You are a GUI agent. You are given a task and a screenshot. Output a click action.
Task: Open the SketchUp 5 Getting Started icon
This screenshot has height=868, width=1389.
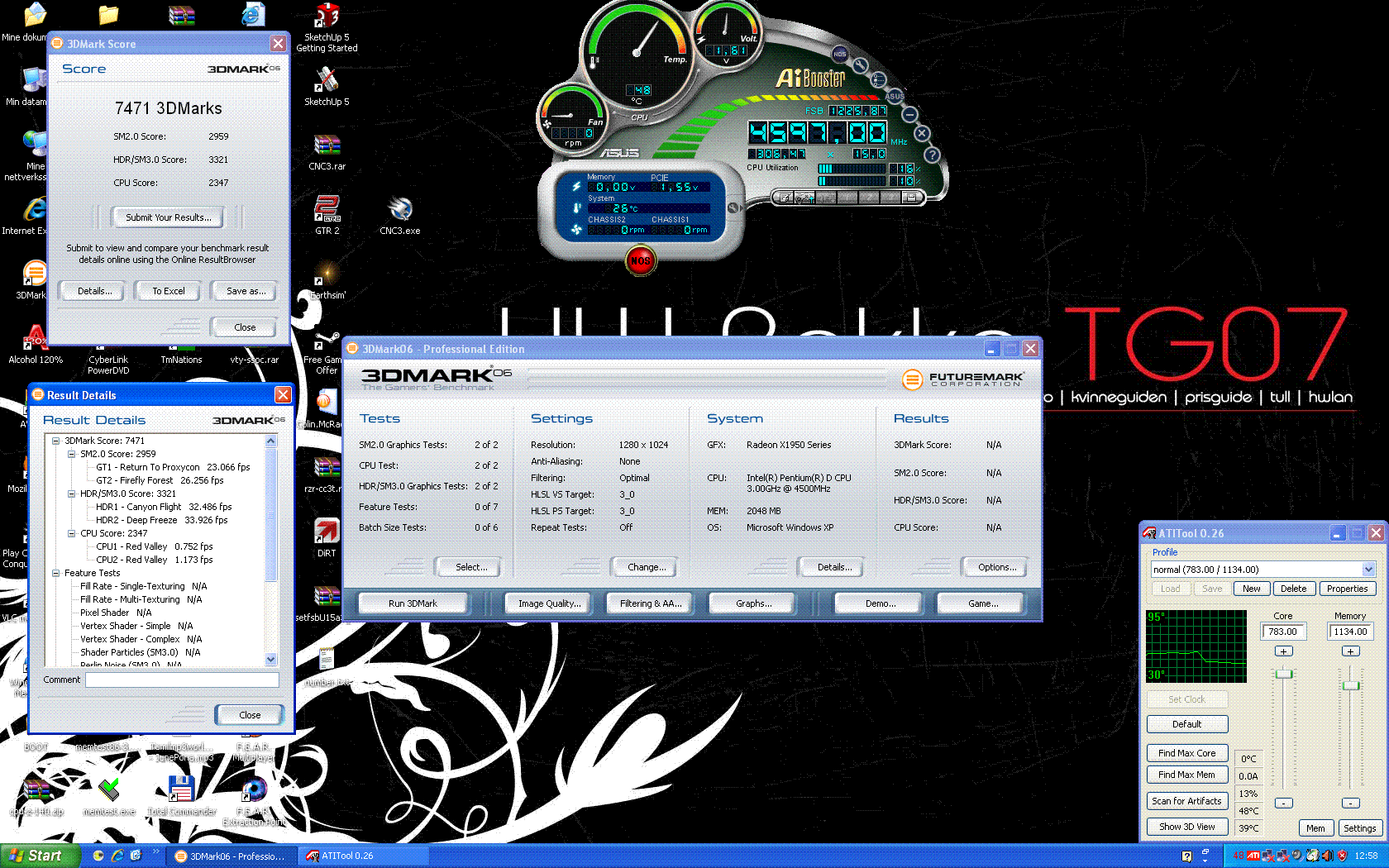click(327, 27)
